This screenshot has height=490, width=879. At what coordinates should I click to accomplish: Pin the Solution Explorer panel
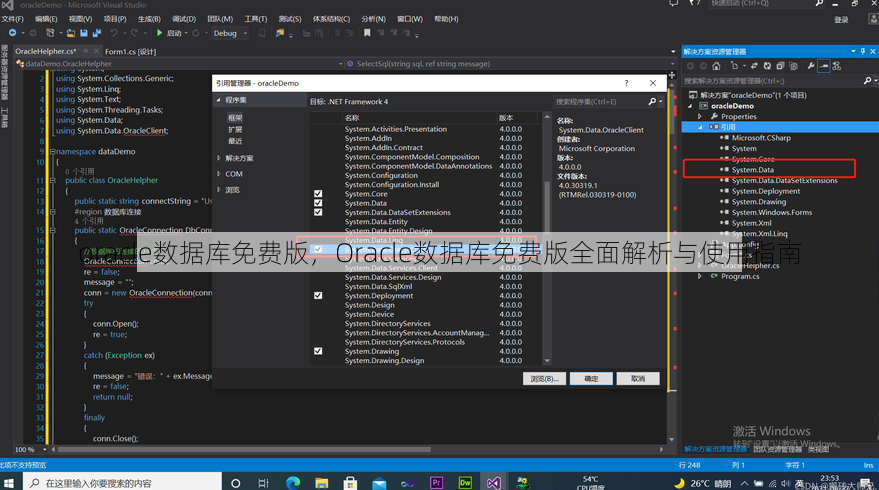[863, 52]
